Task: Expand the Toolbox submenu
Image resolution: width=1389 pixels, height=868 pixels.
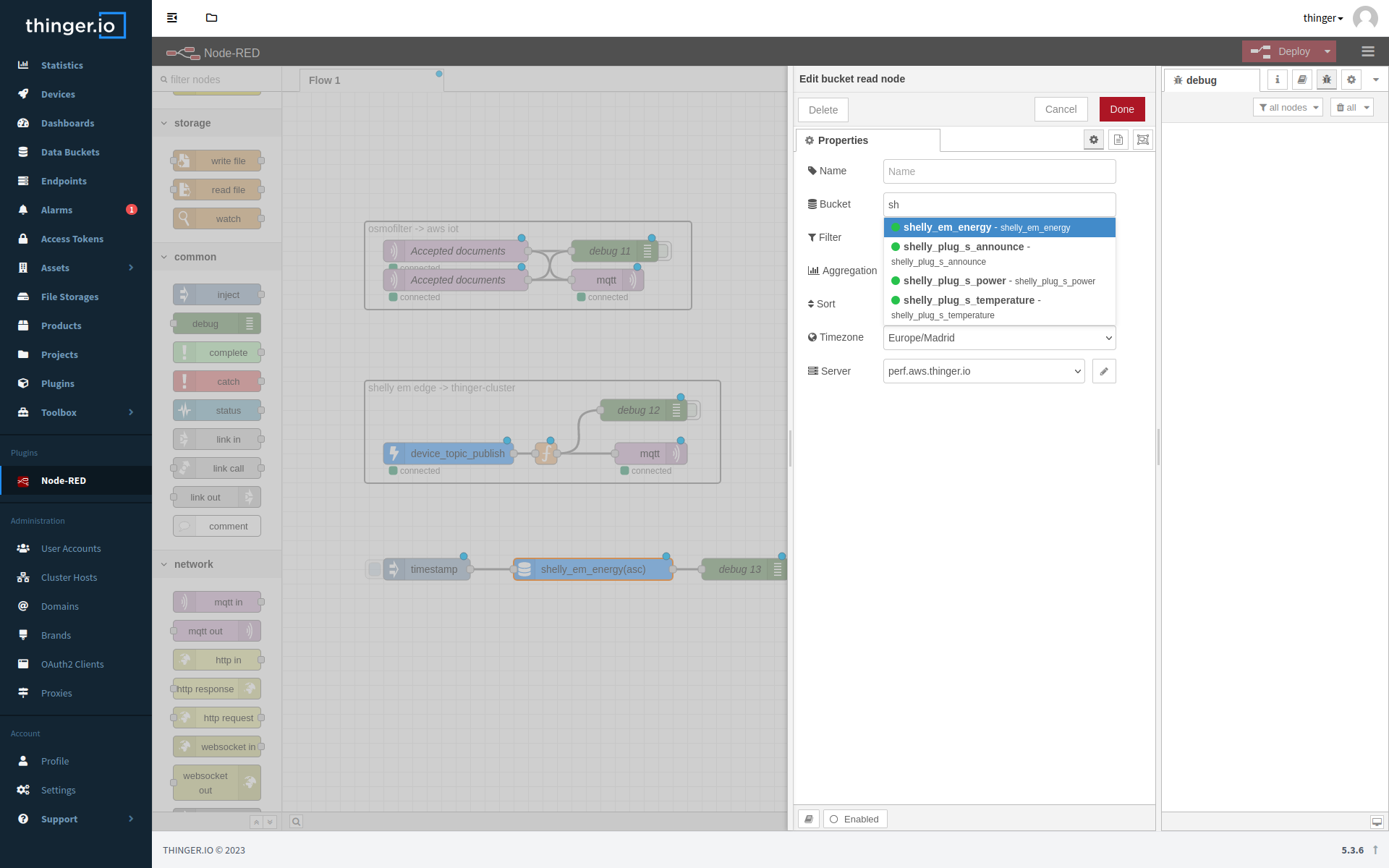Action: click(76, 412)
